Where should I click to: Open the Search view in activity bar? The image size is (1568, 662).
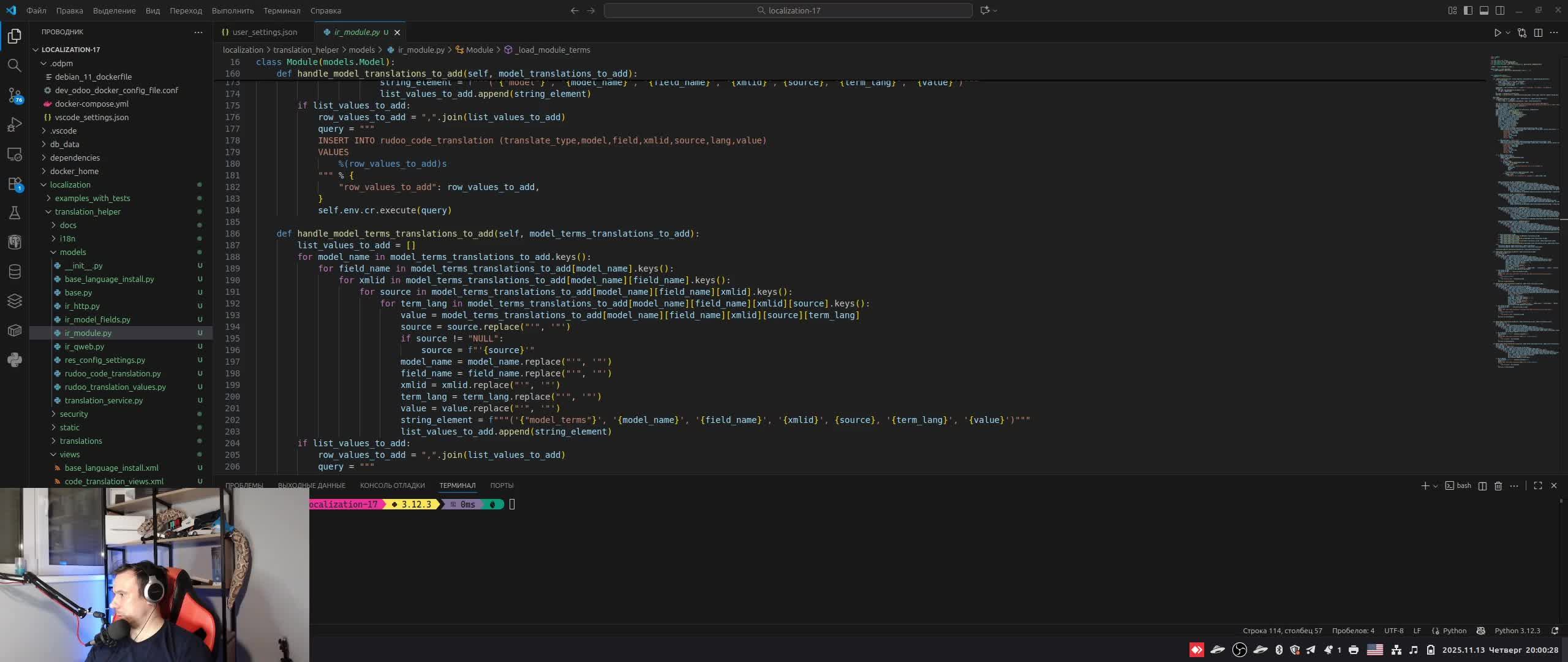(x=14, y=66)
